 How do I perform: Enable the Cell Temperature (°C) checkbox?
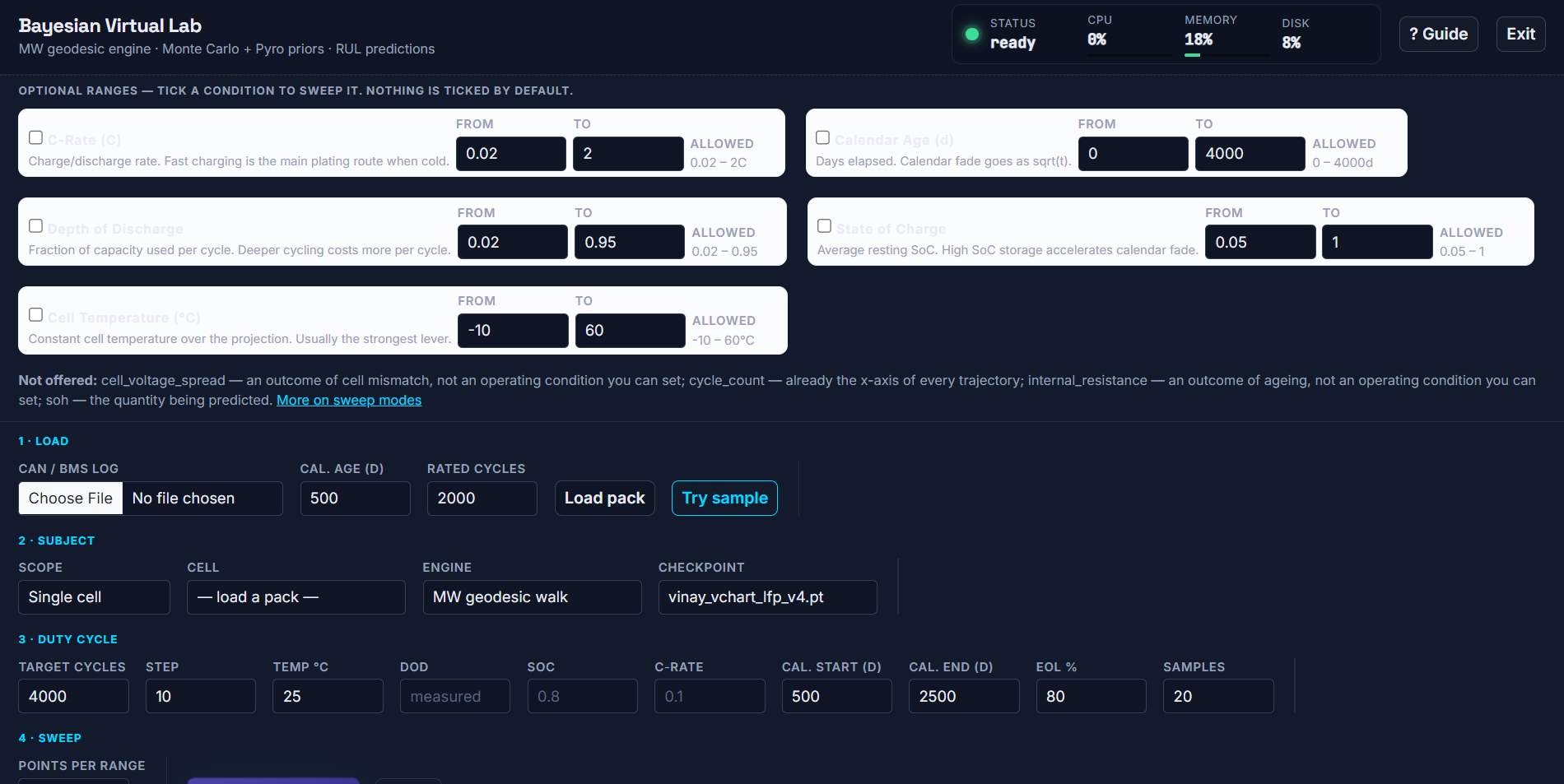click(35, 314)
